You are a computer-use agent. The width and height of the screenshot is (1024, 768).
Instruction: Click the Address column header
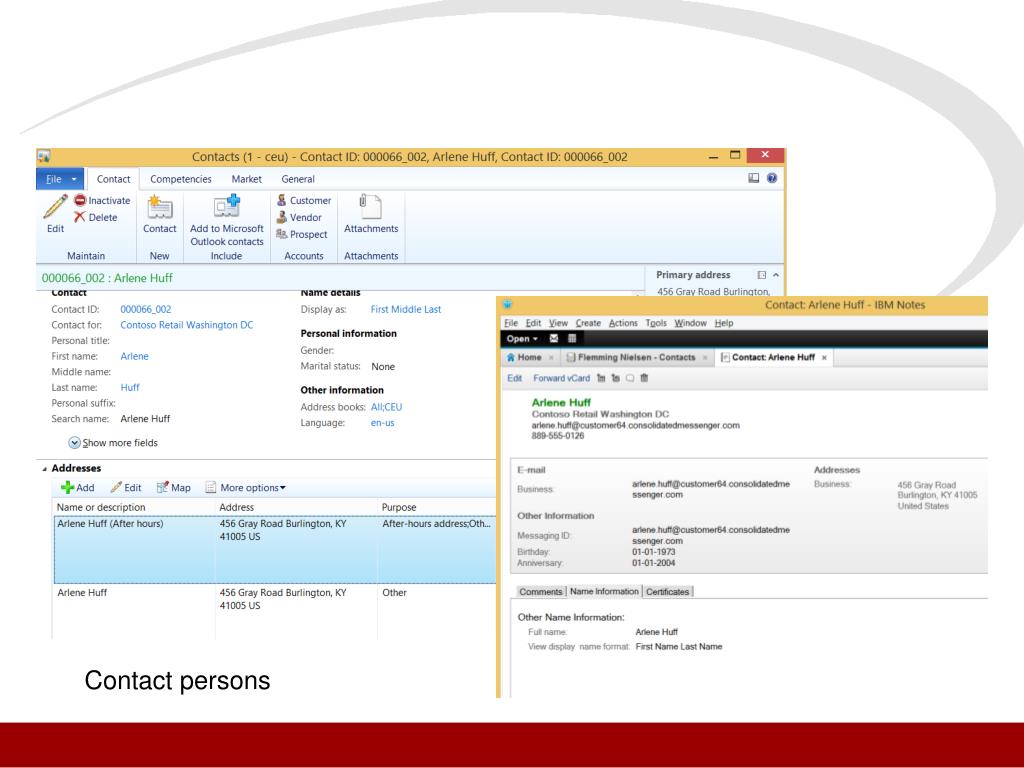[296, 507]
